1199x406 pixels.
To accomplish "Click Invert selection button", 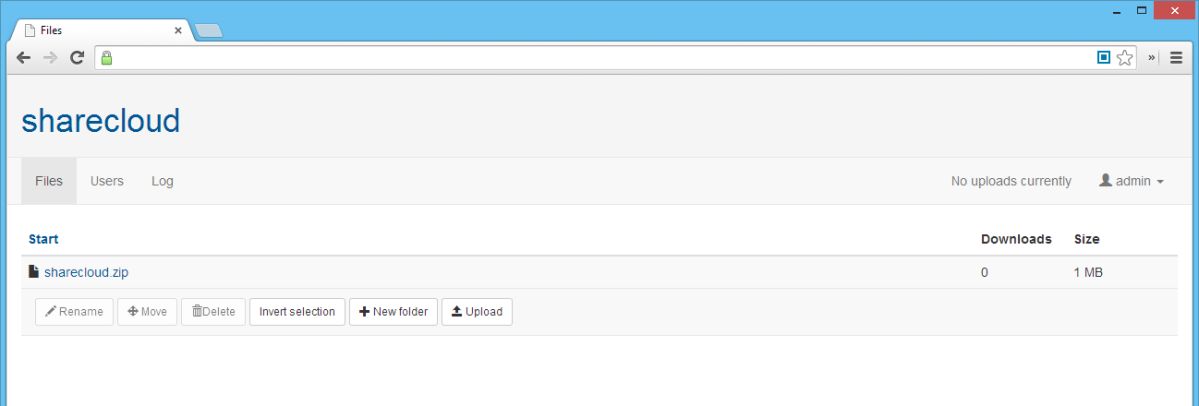I will (x=297, y=312).
